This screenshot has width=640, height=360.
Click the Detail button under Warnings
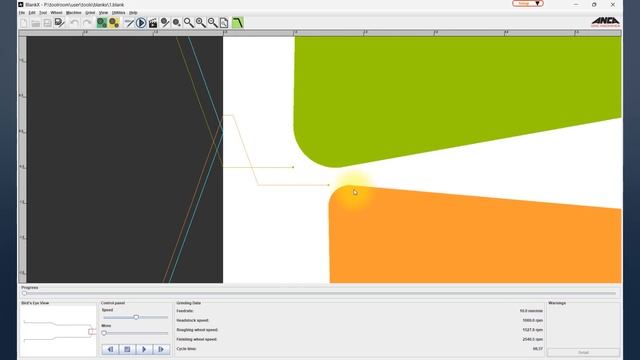pos(583,352)
